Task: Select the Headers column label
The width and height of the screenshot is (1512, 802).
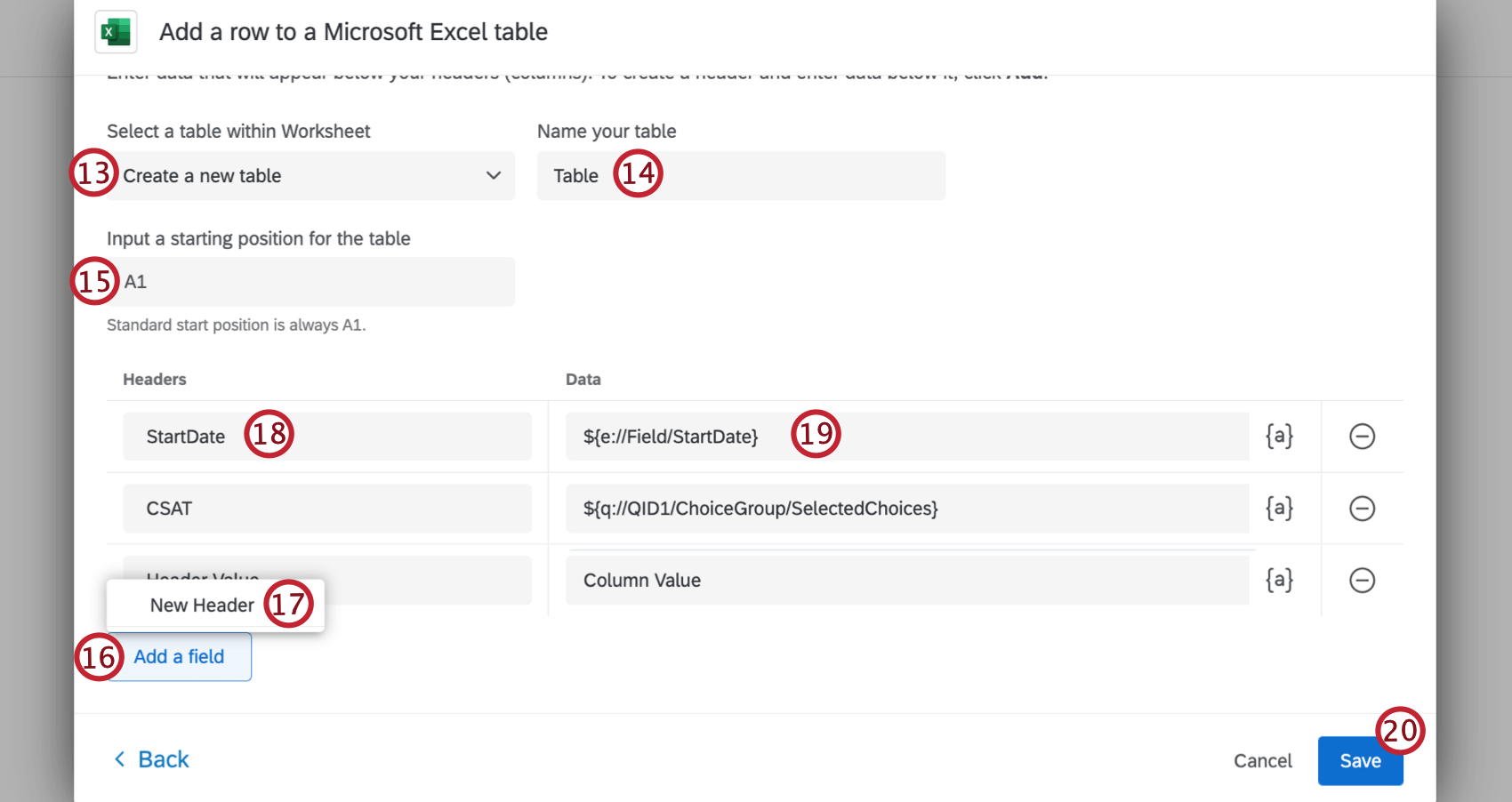Action: 154,379
